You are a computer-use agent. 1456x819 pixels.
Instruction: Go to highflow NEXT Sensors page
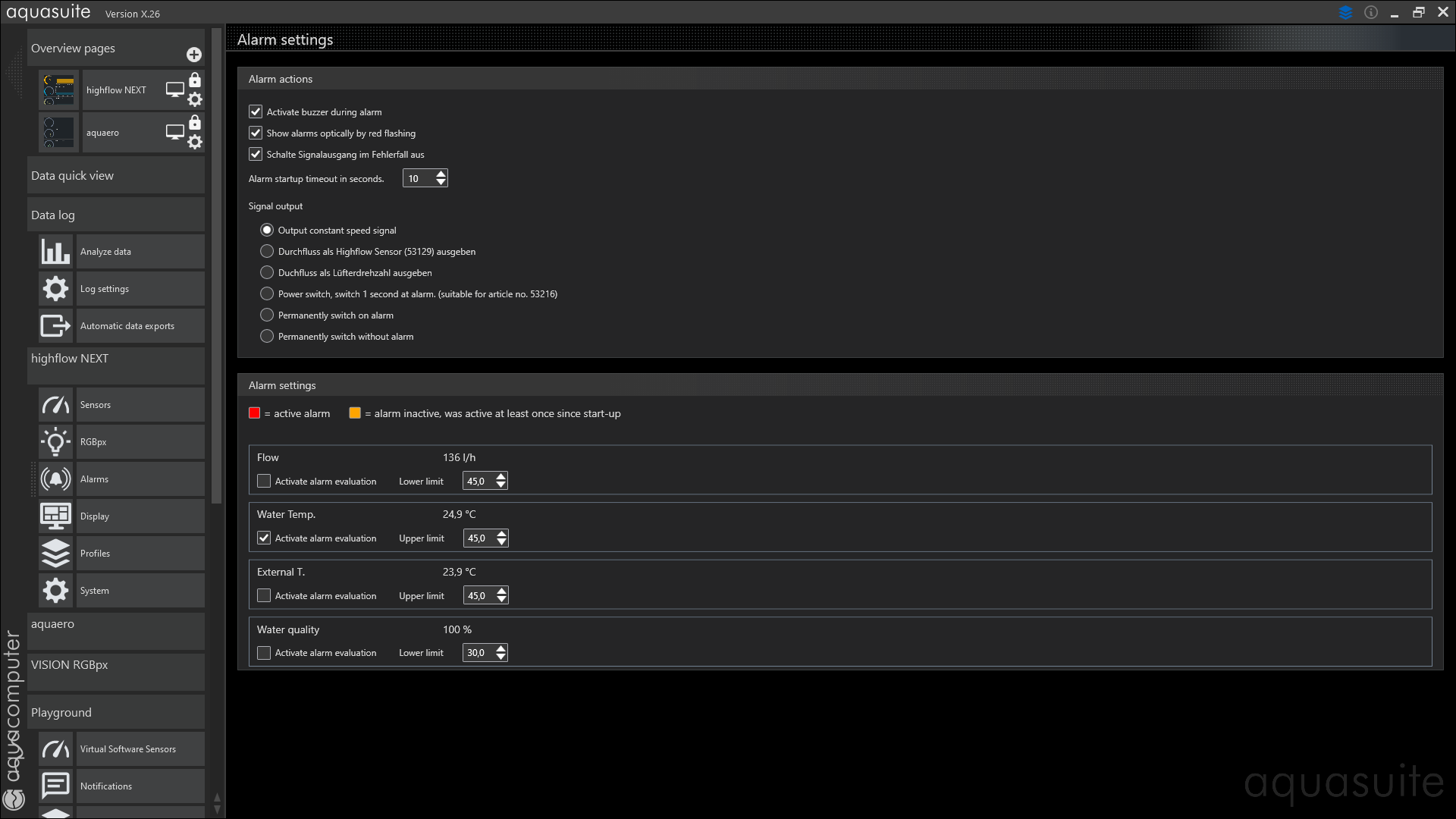tap(140, 404)
